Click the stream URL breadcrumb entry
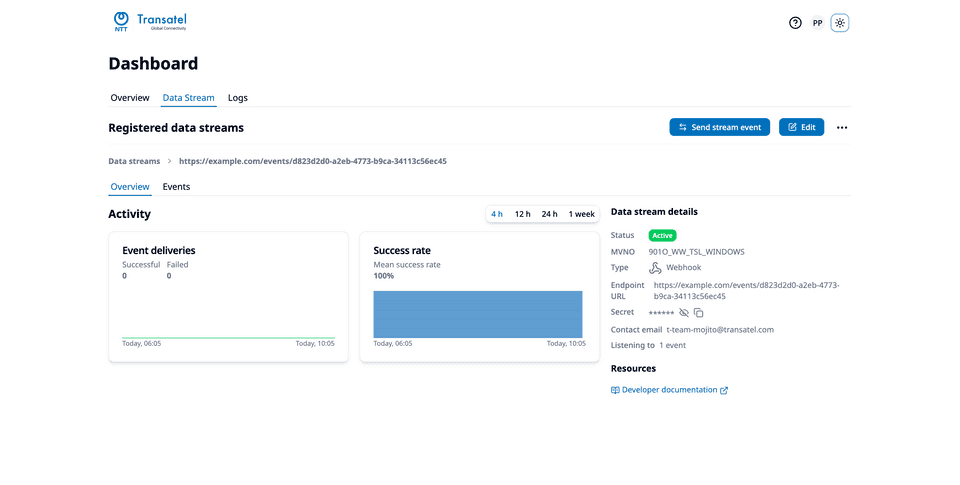 pyautogui.click(x=313, y=162)
